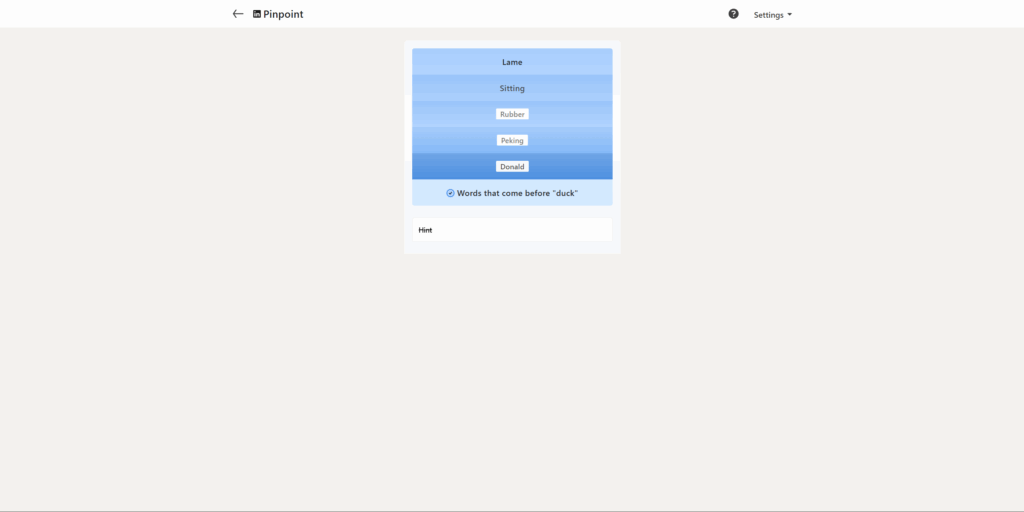The width and height of the screenshot is (1024, 512).
Task: Click the "Rubber" clue label
Action: pos(512,114)
